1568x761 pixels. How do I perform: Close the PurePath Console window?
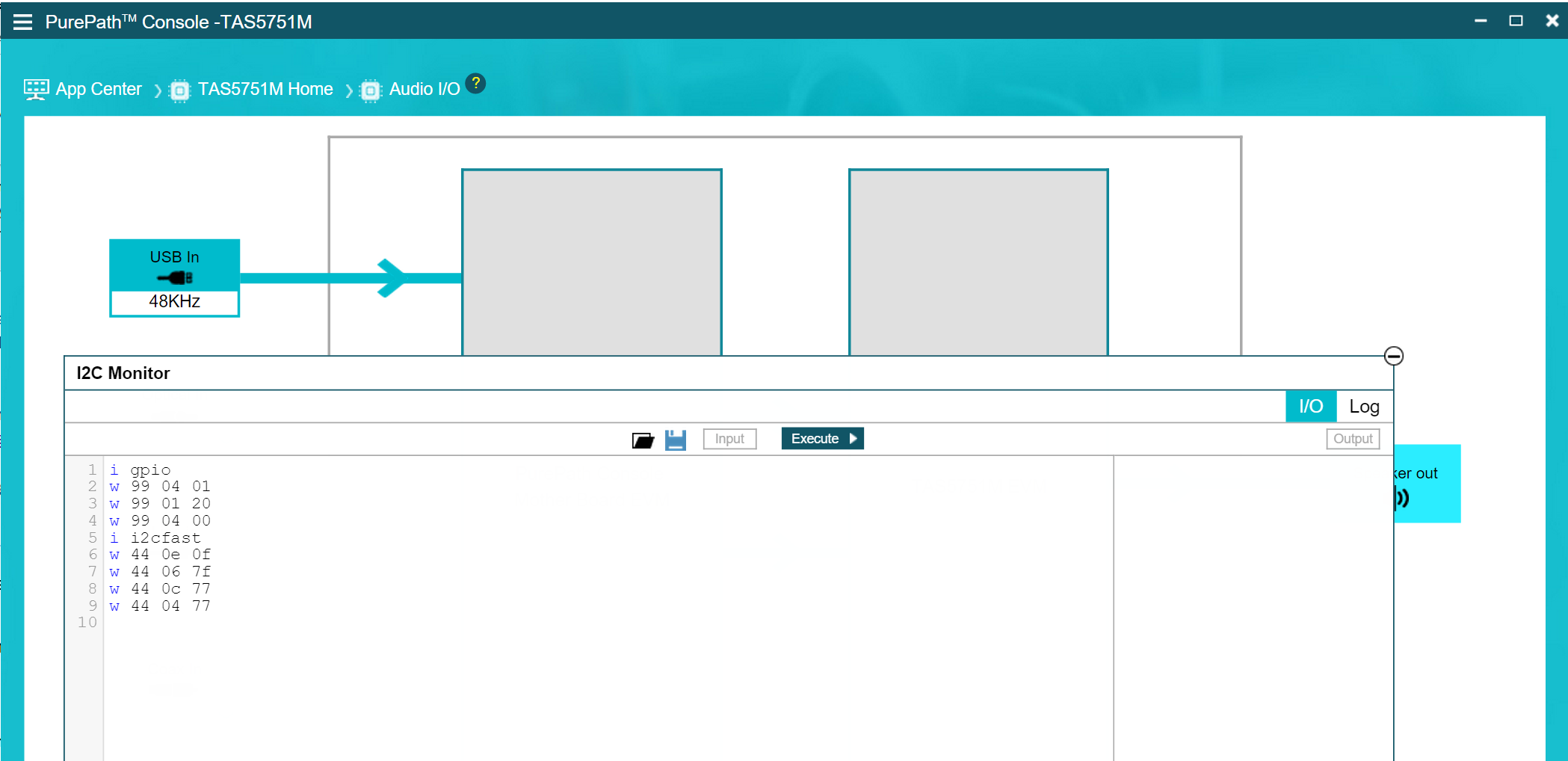click(x=1552, y=21)
